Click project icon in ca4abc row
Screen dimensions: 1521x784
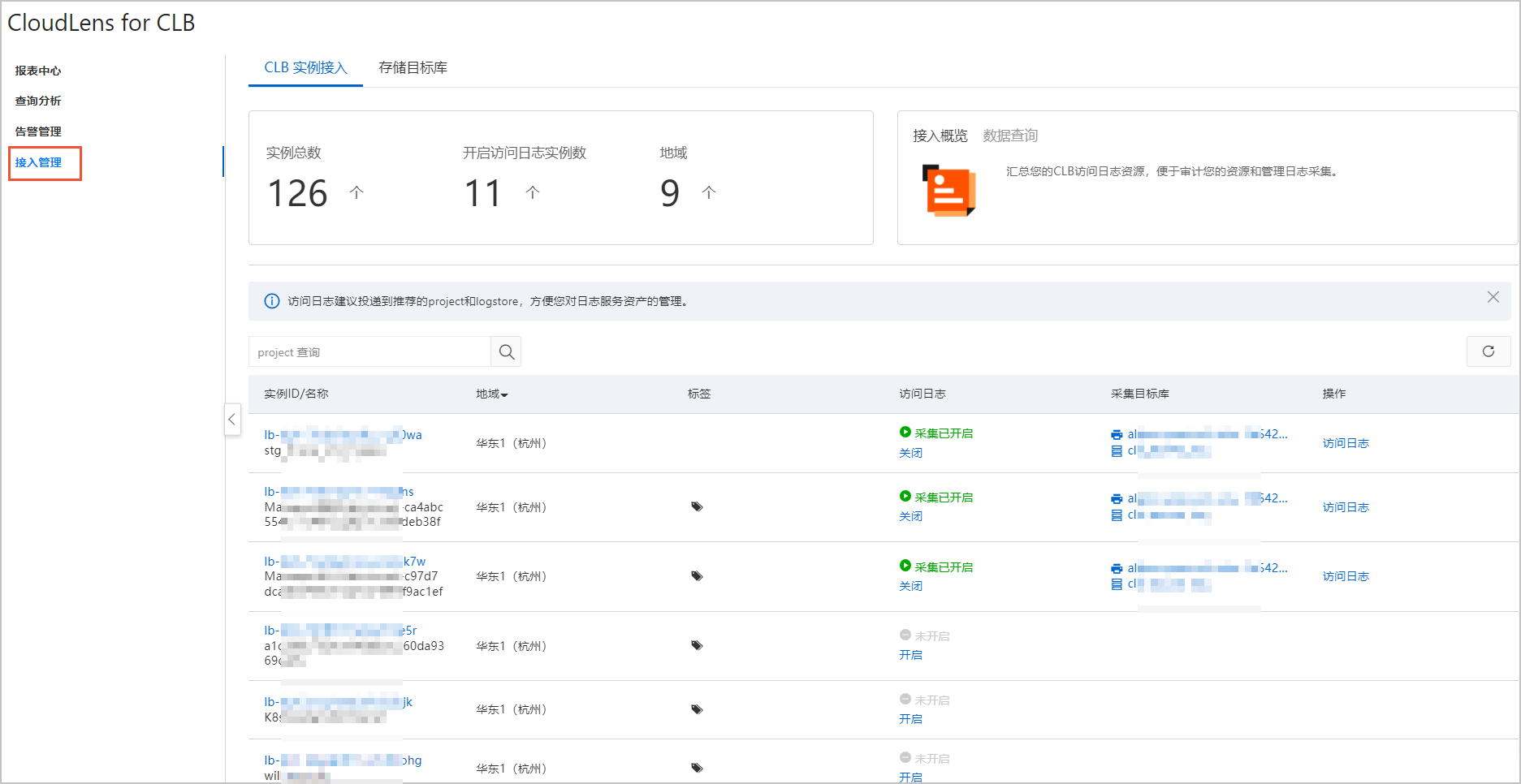tap(1117, 499)
